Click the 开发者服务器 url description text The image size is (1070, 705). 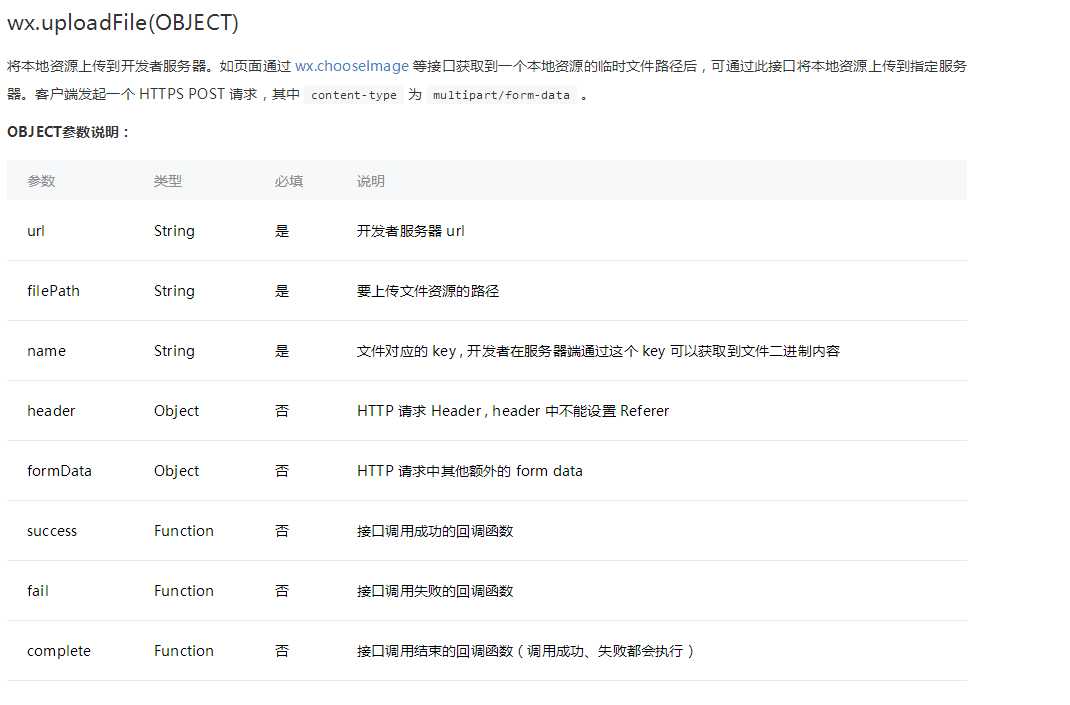(410, 231)
